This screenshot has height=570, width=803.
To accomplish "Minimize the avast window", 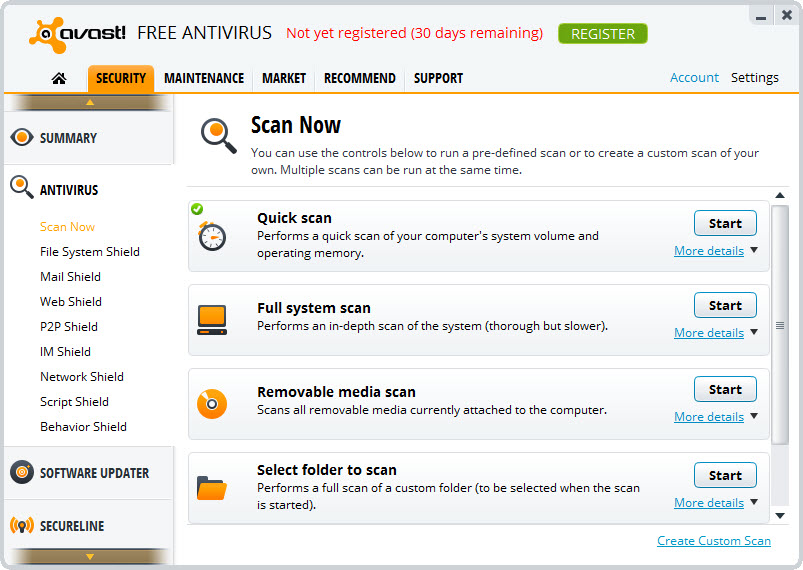I will click(761, 17).
